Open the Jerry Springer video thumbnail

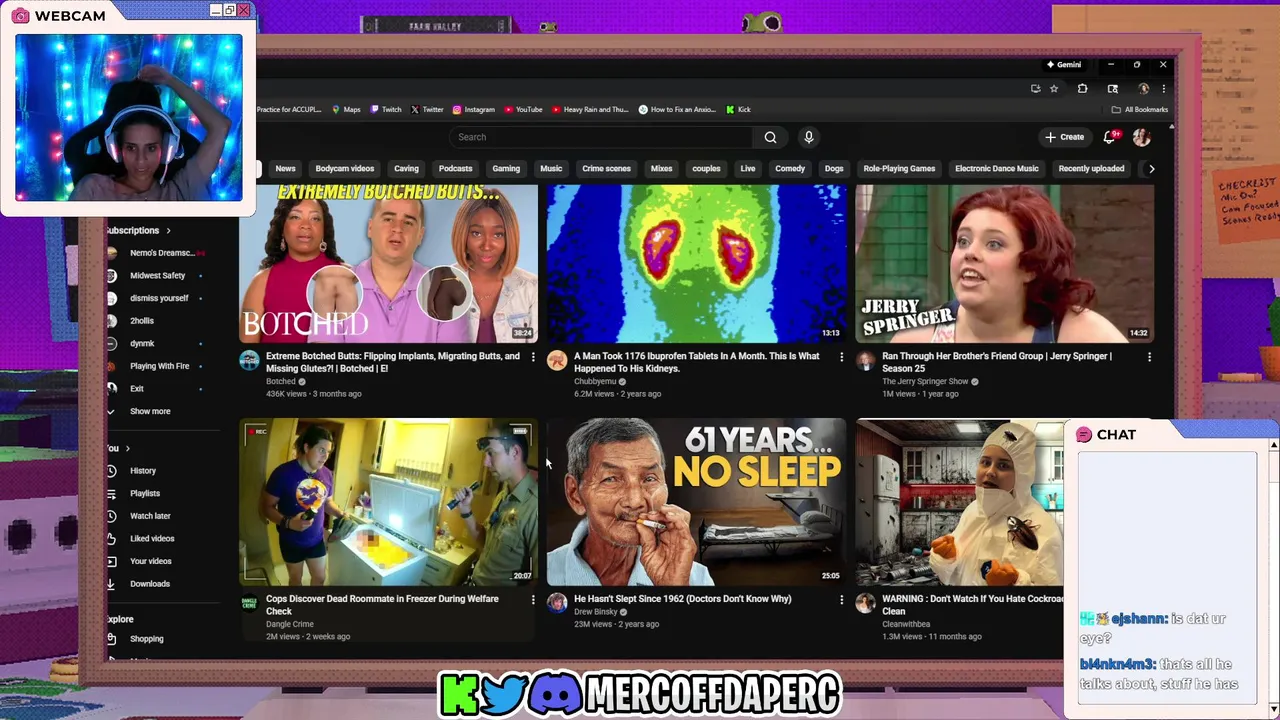pos(1004,263)
